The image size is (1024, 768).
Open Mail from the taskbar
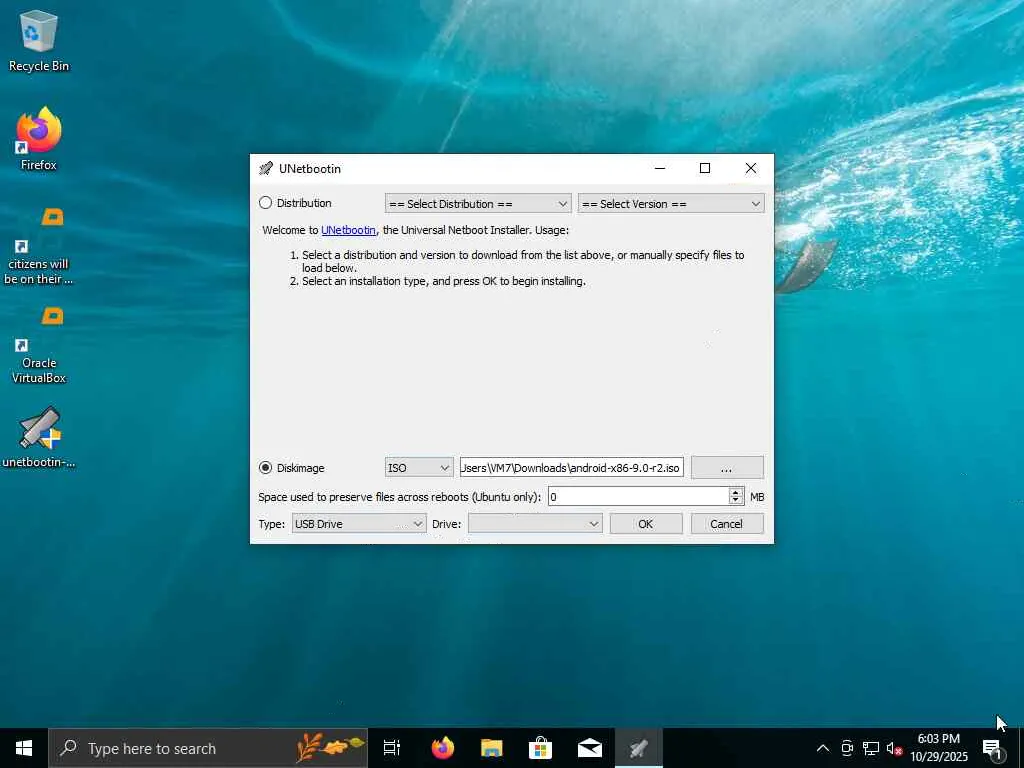(590, 748)
